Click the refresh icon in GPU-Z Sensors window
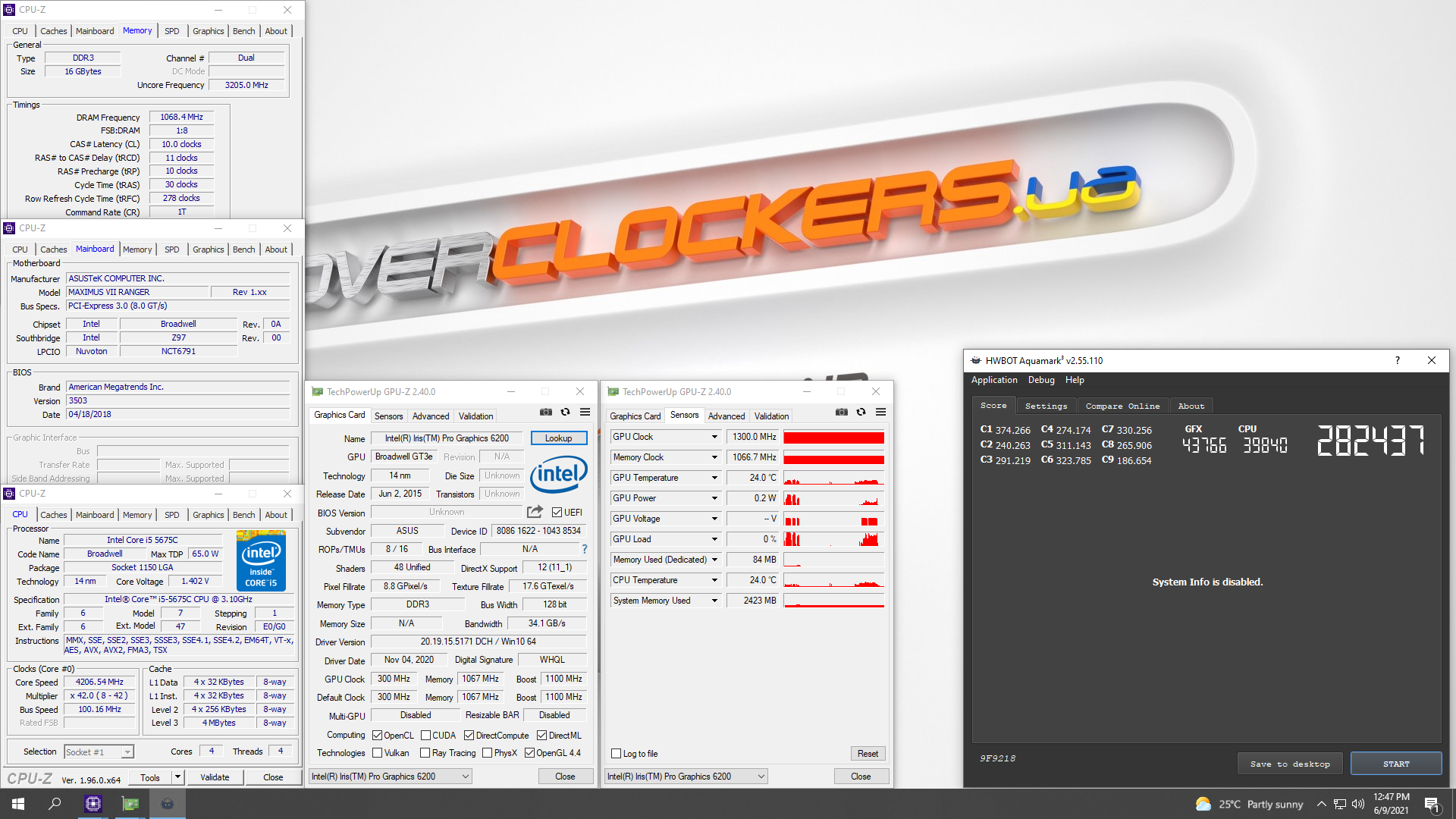Image resolution: width=1456 pixels, height=819 pixels. [x=861, y=413]
